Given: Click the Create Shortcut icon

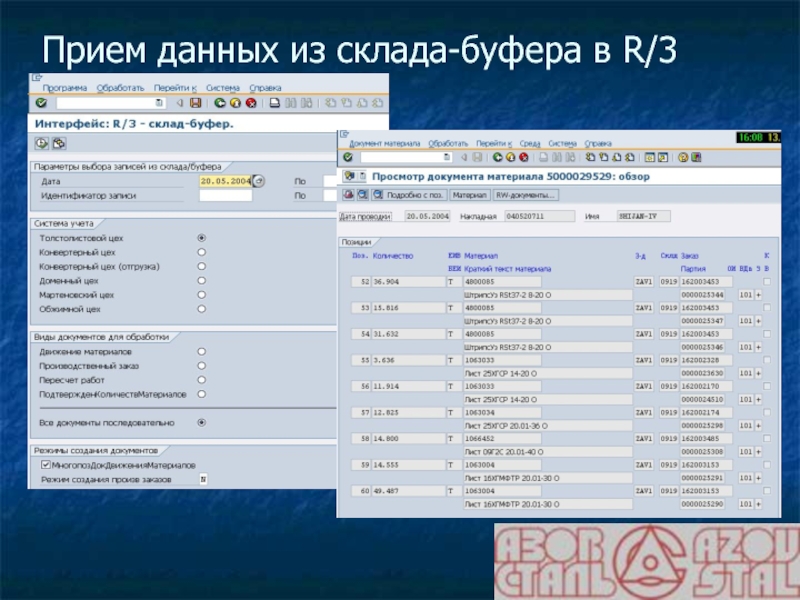Looking at the screenshot, I should pos(663,157).
